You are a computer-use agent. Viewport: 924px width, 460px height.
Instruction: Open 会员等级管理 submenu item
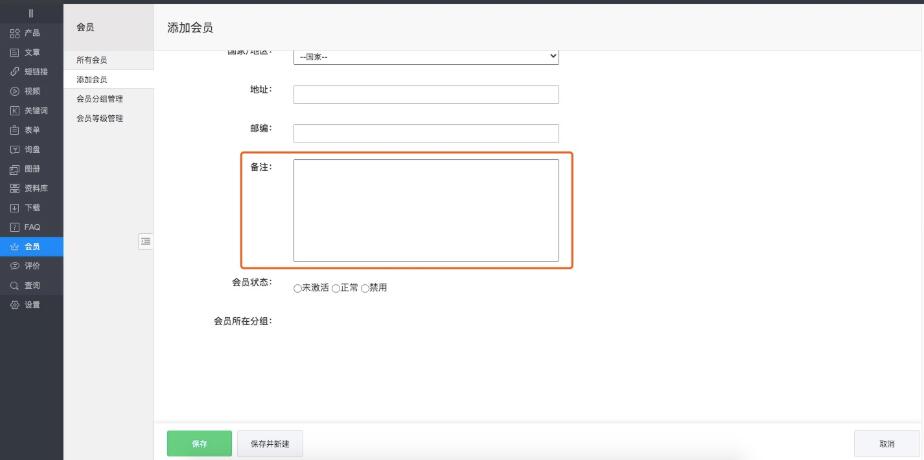(x=100, y=118)
